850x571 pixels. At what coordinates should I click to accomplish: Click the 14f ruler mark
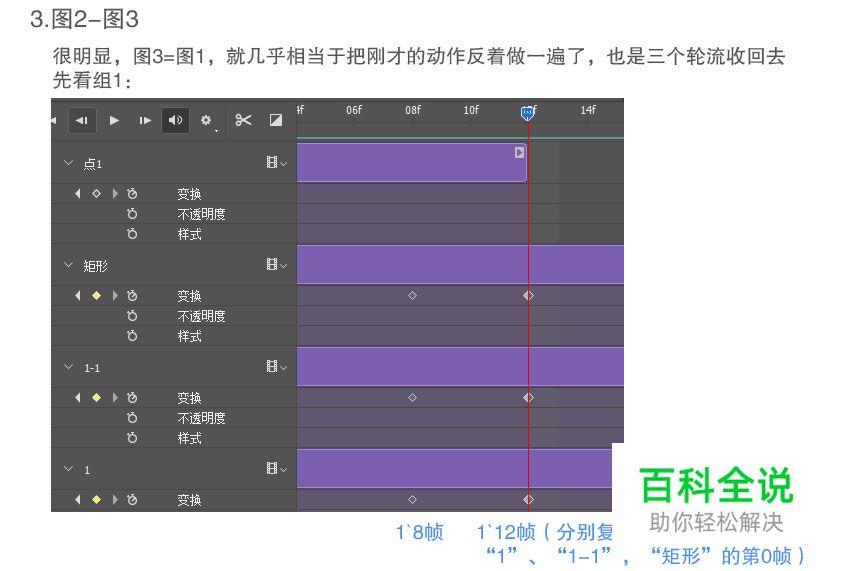point(588,110)
